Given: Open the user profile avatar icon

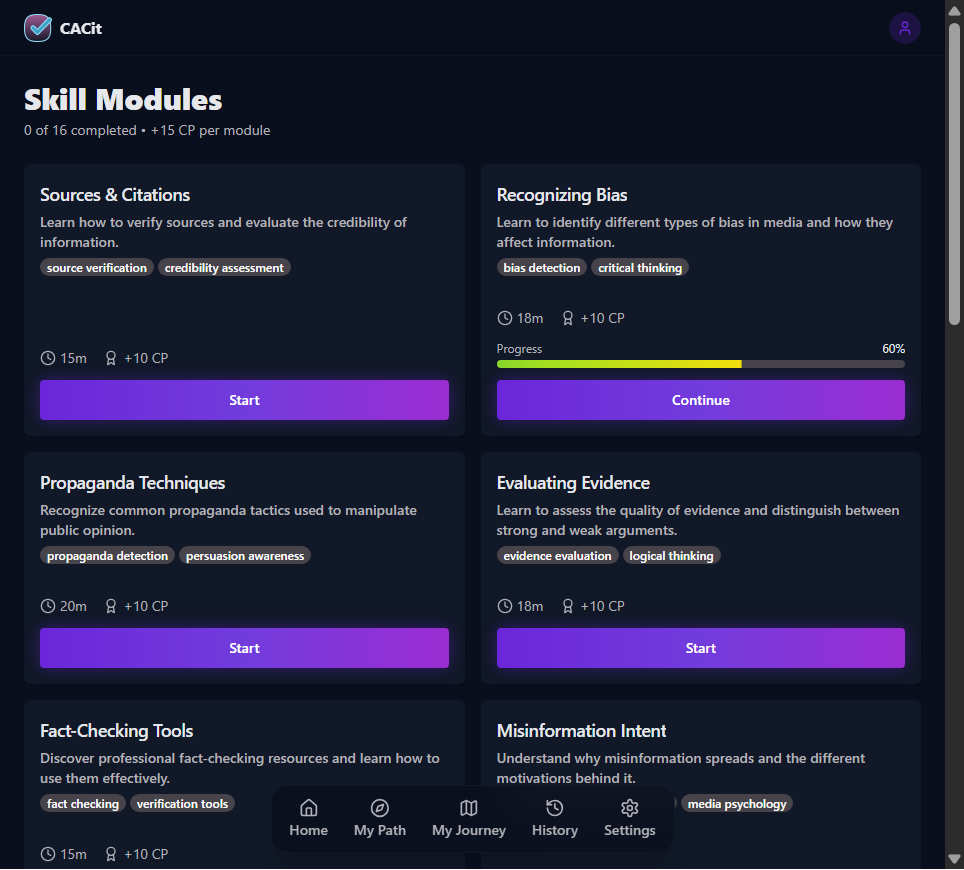Looking at the screenshot, I should click(904, 28).
